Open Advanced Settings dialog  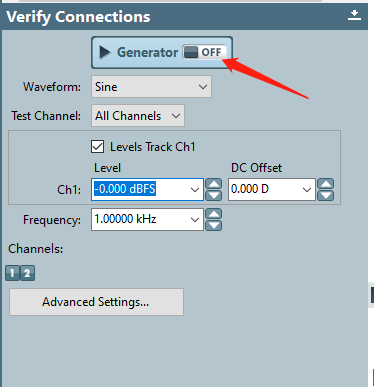[x=96, y=302]
